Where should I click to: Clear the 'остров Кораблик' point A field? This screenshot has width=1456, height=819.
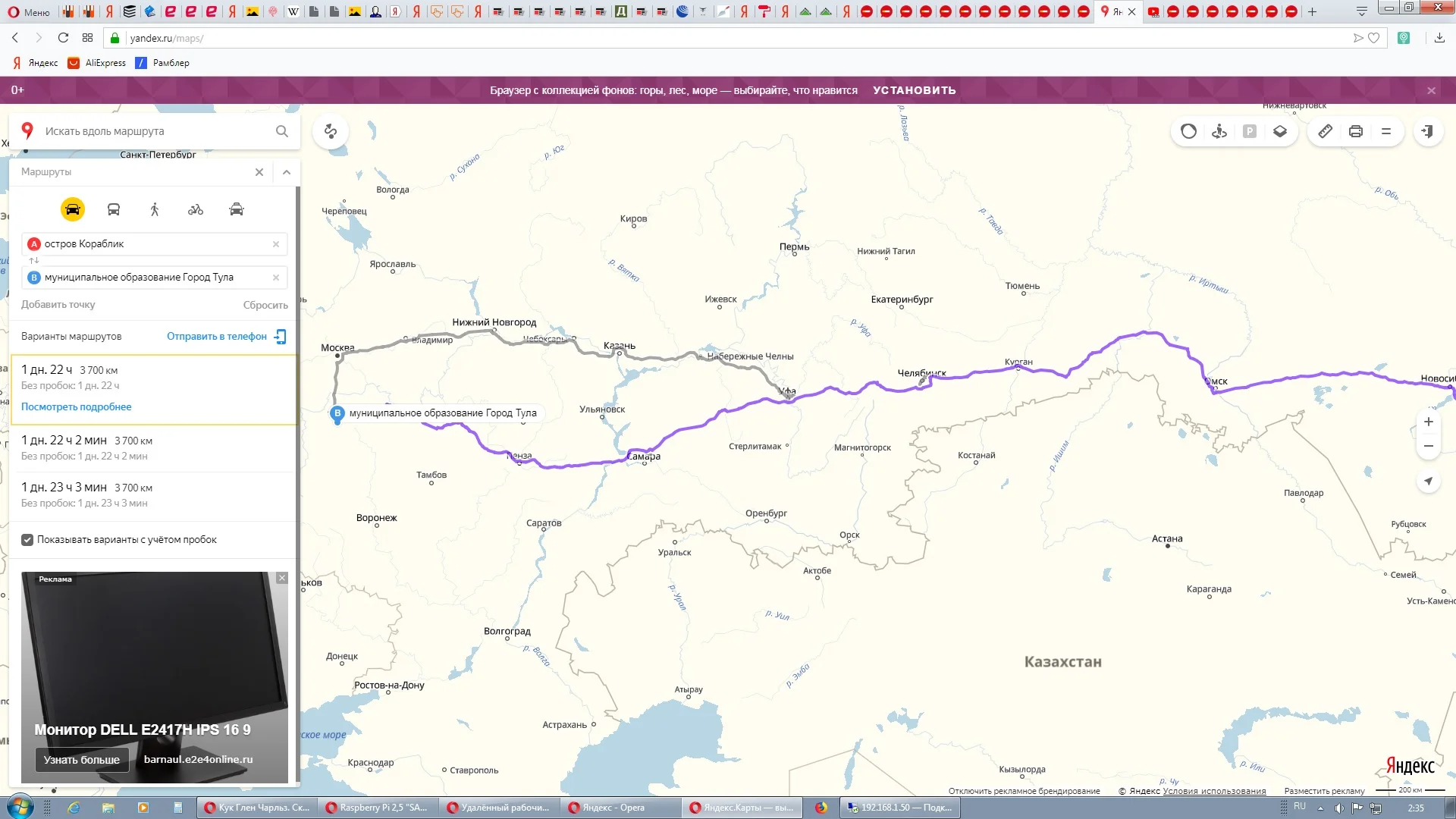point(276,243)
